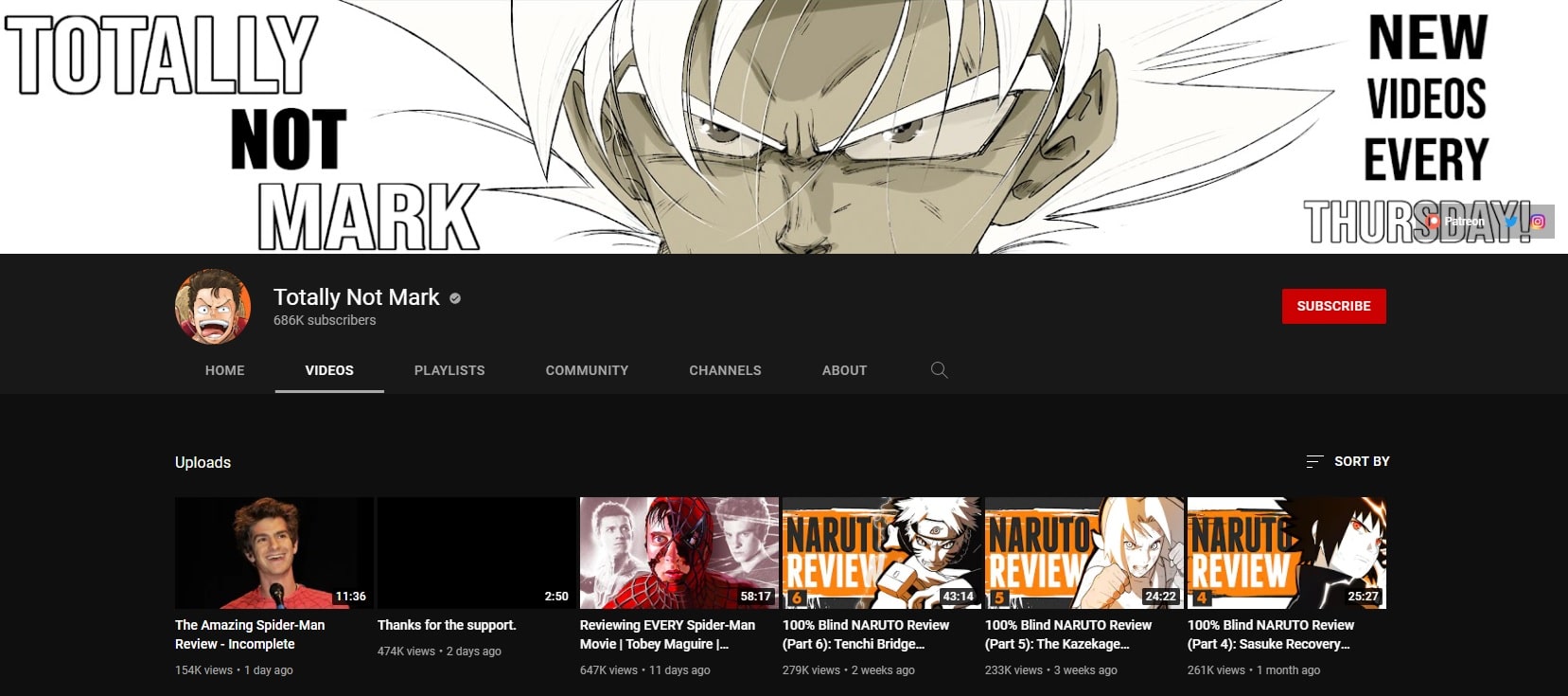
Task: Click title 100% Blind NARUTO Review Part 5
Action: tap(1068, 634)
